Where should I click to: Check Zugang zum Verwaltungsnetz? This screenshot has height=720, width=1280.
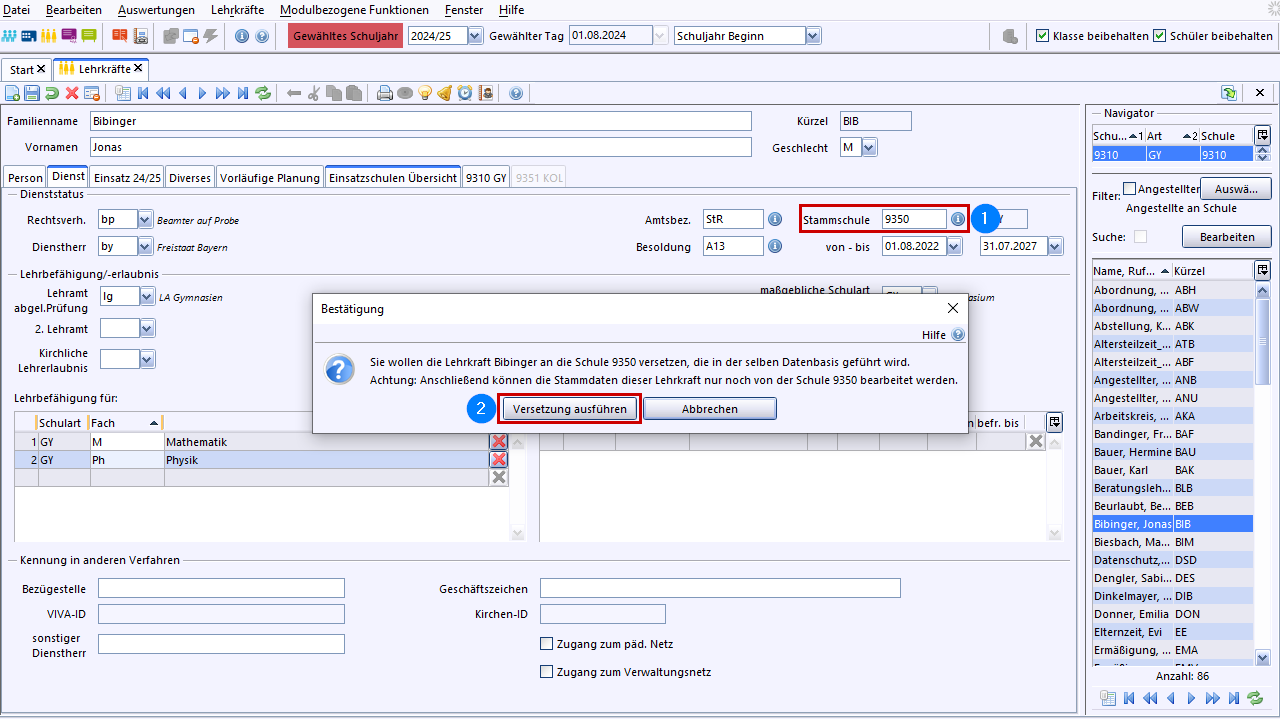pos(547,672)
